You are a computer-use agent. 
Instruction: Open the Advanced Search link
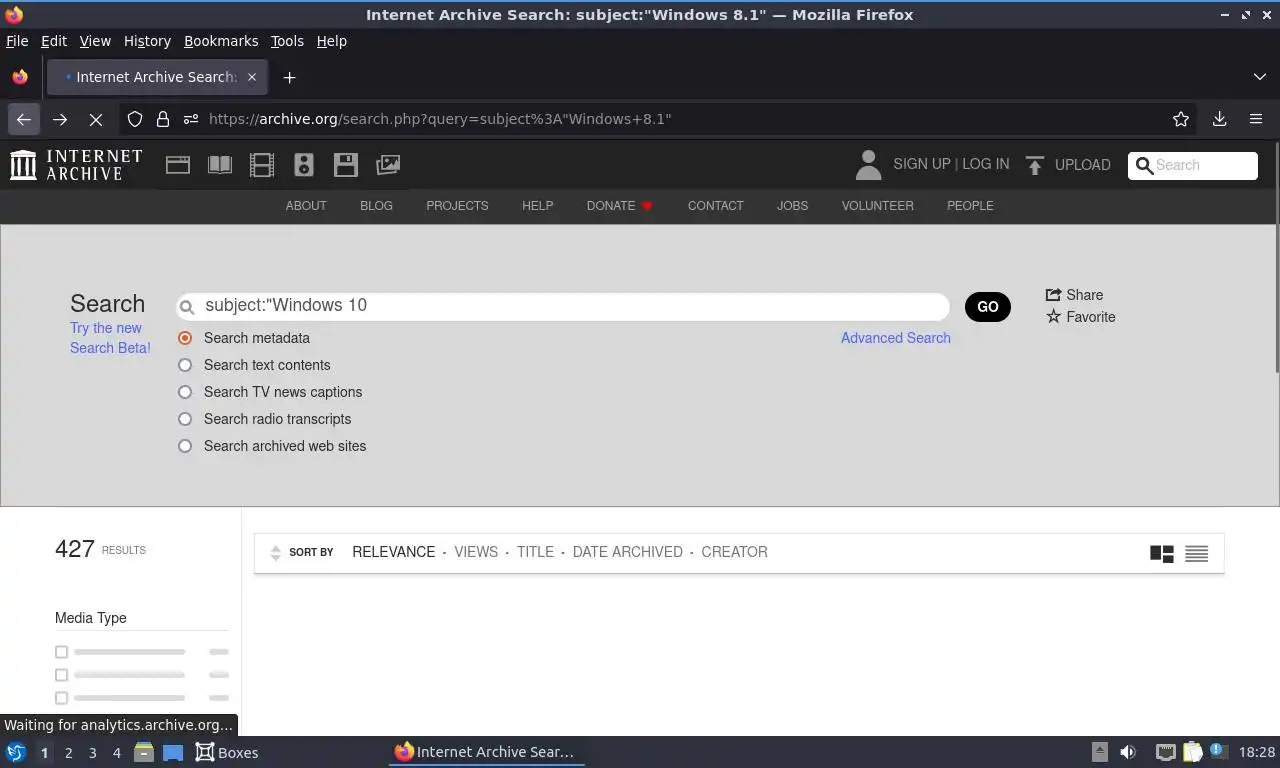pyautogui.click(x=896, y=338)
